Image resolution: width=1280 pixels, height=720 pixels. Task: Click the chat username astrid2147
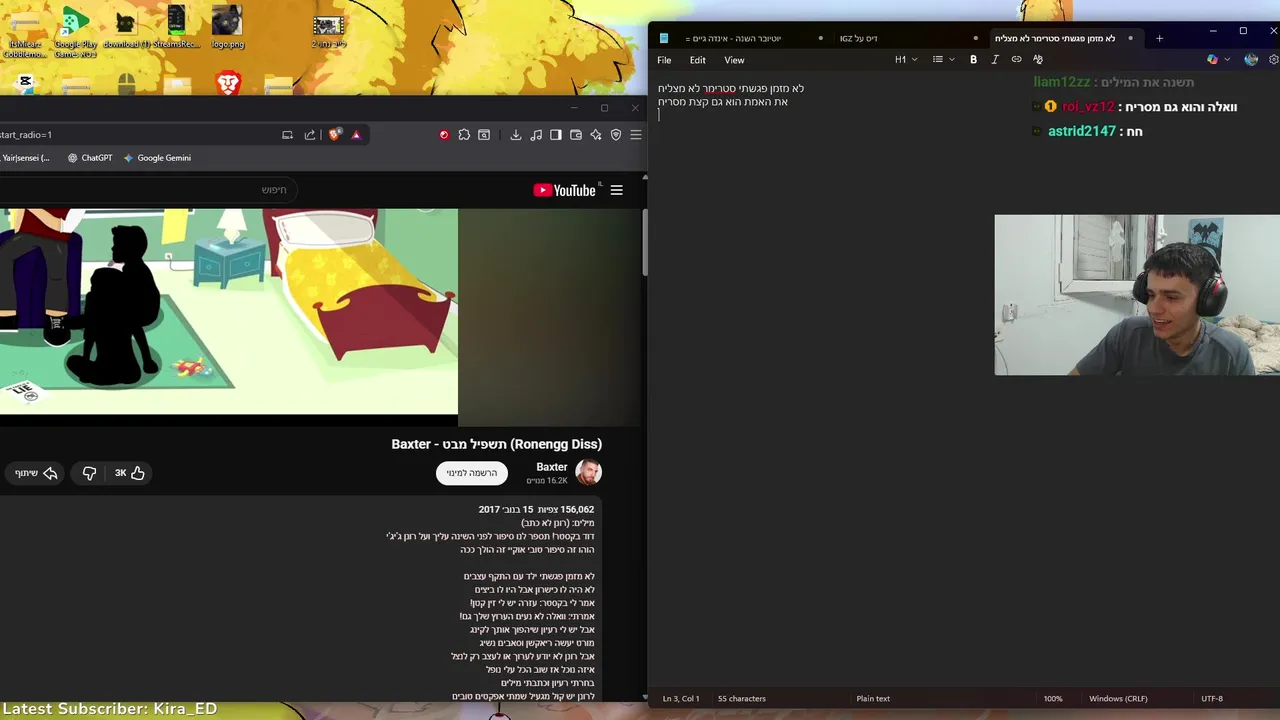(x=1082, y=131)
